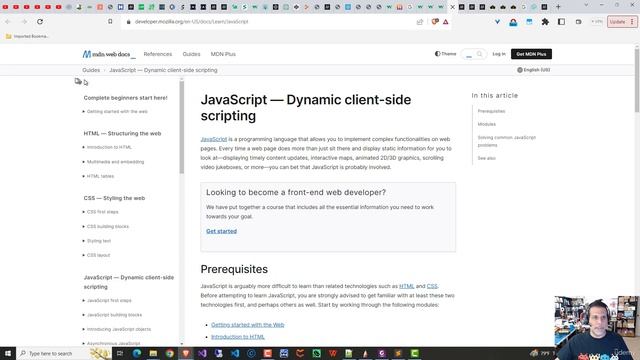Click Get MDN Plus button
640x360 pixels.
(531, 54)
